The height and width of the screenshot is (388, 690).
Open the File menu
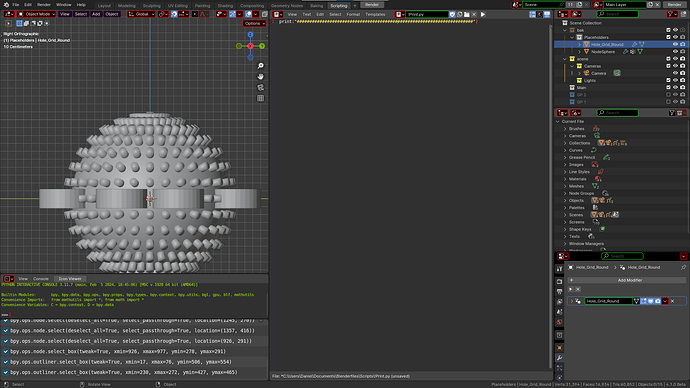coord(15,4)
